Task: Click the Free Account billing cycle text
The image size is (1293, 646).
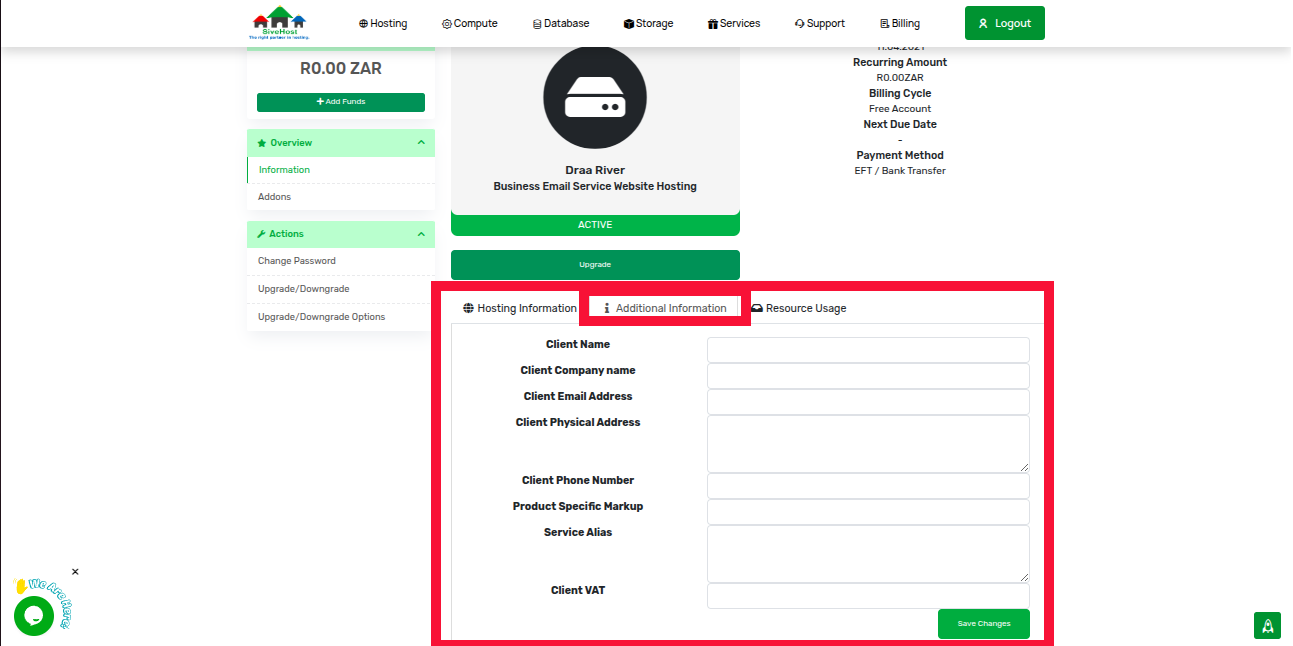Action: click(x=900, y=109)
